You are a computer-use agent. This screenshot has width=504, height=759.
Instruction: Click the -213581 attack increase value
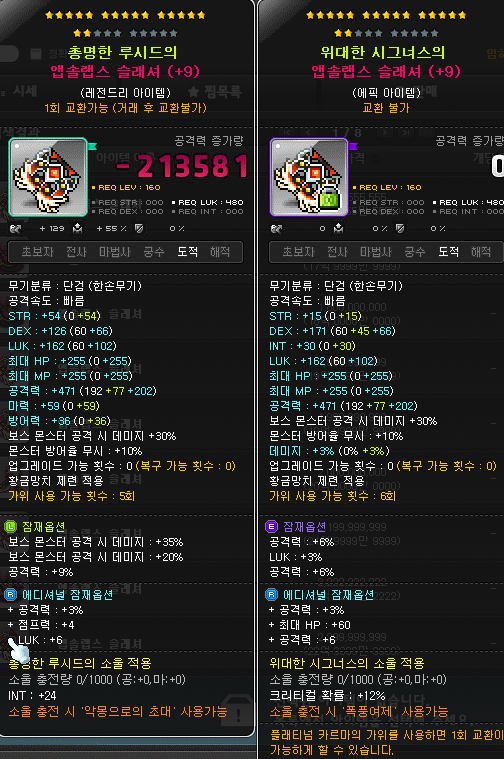(x=183, y=167)
